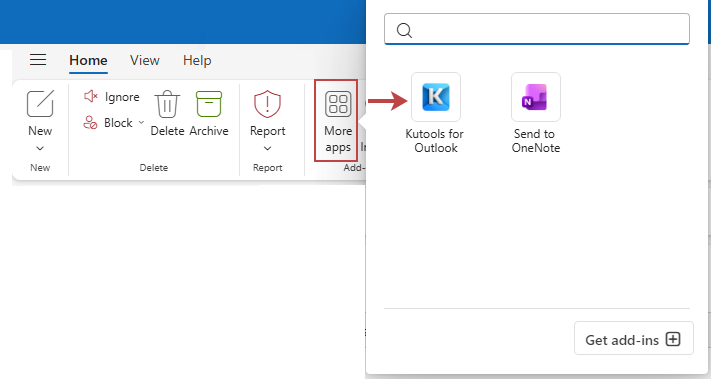This screenshot has width=711, height=379.
Task: Click the magnifier search icon
Action: (x=404, y=30)
